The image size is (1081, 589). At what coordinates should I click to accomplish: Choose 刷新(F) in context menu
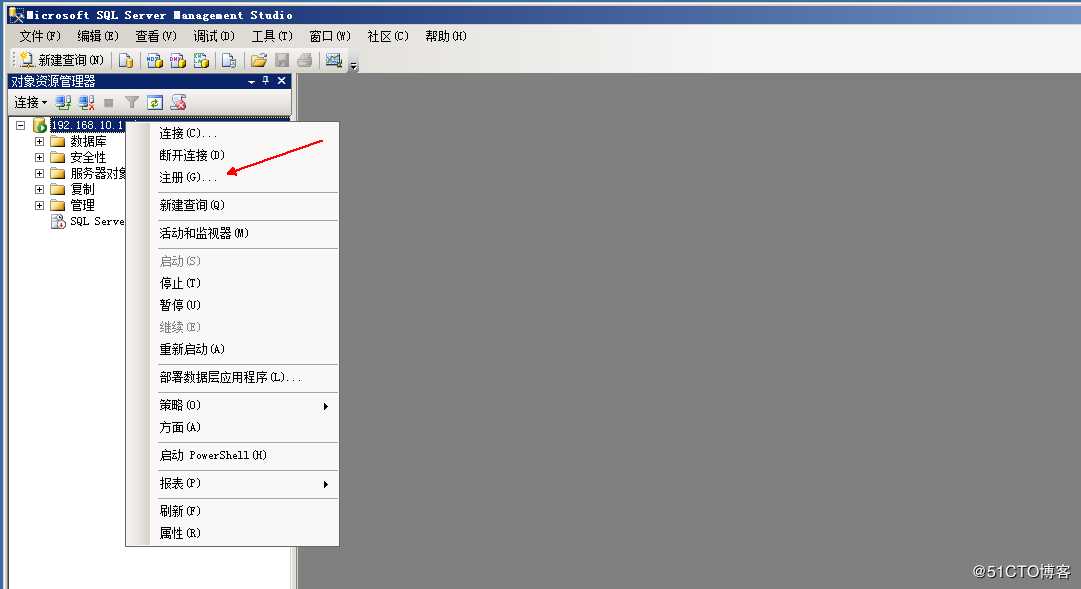pos(232,511)
